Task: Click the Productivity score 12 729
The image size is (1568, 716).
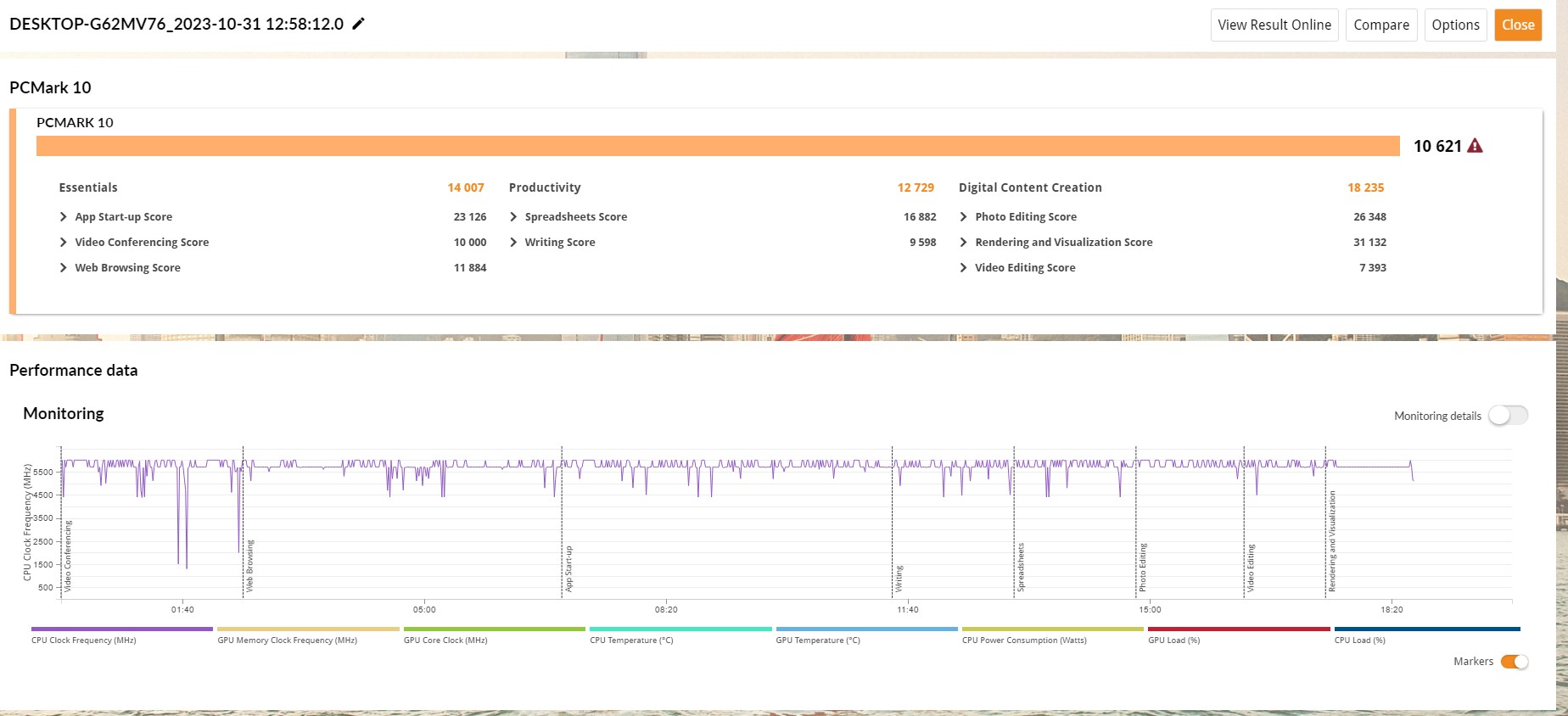Action: click(x=916, y=187)
